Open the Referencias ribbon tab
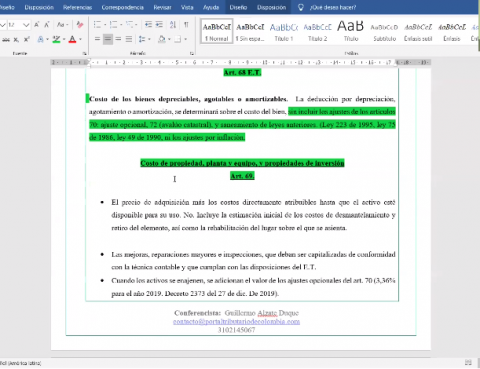 click(77, 7)
